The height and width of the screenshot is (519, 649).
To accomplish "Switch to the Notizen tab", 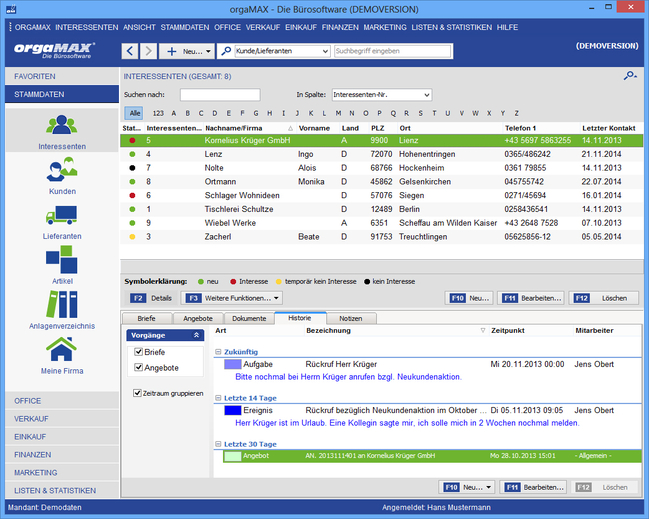I will (x=351, y=318).
